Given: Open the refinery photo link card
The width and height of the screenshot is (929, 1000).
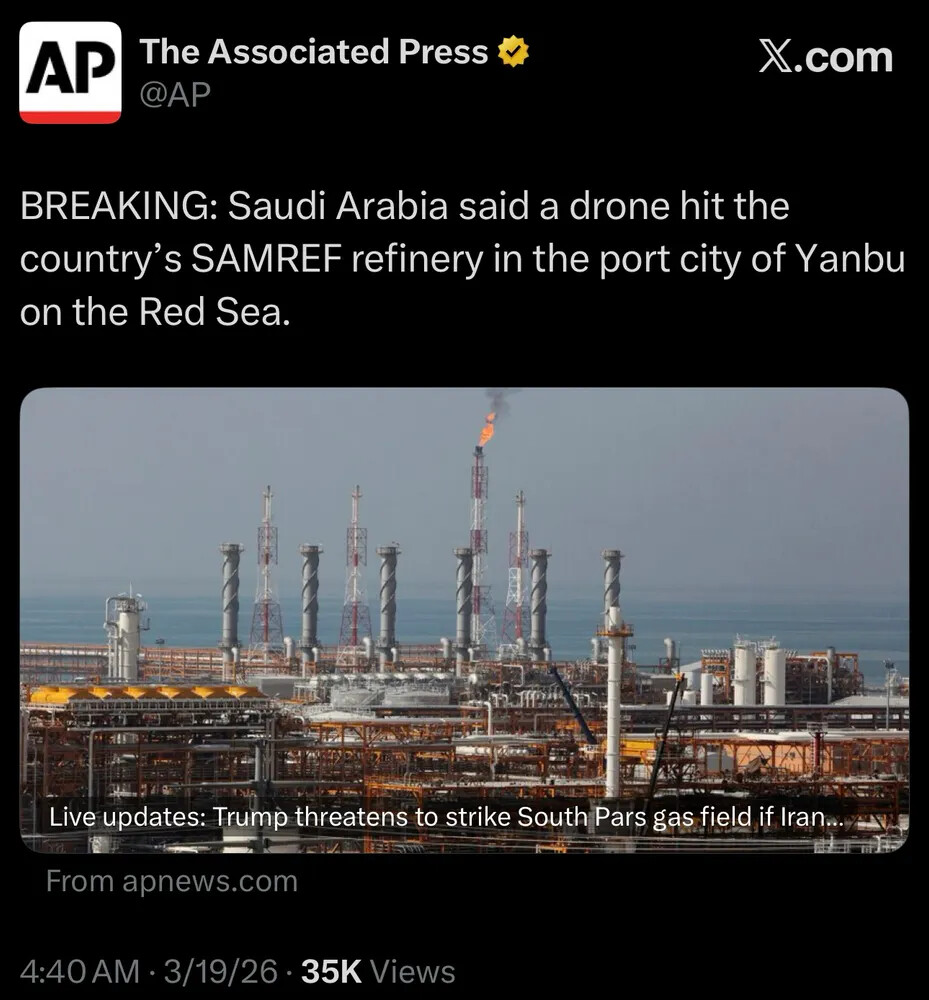Looking at the screenshot, I should pyautogui.click(x=464, y=620).
